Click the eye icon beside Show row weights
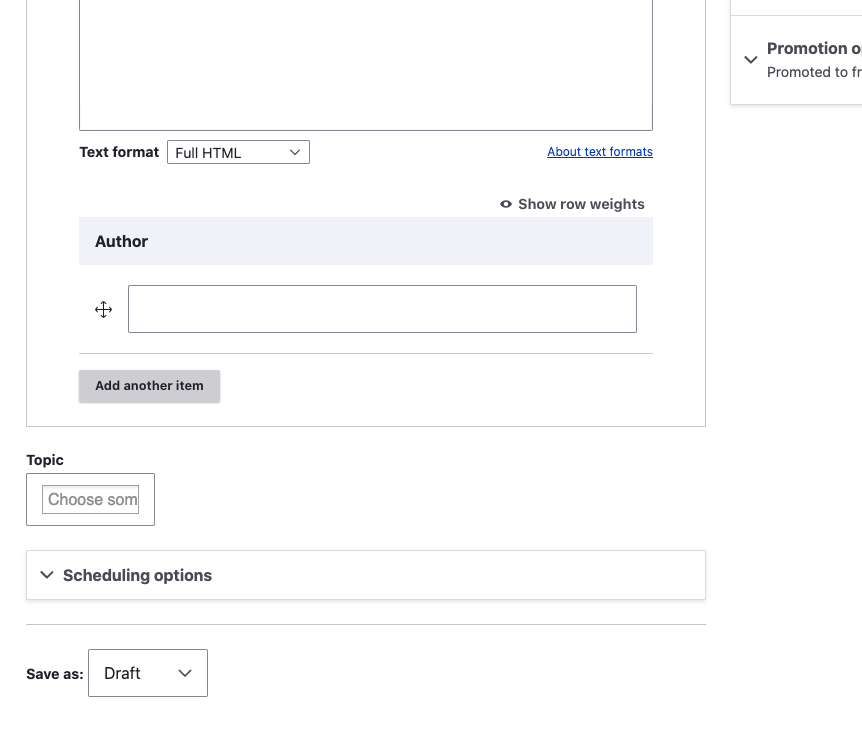The image size is (862, 731). [x=506, y=204]
